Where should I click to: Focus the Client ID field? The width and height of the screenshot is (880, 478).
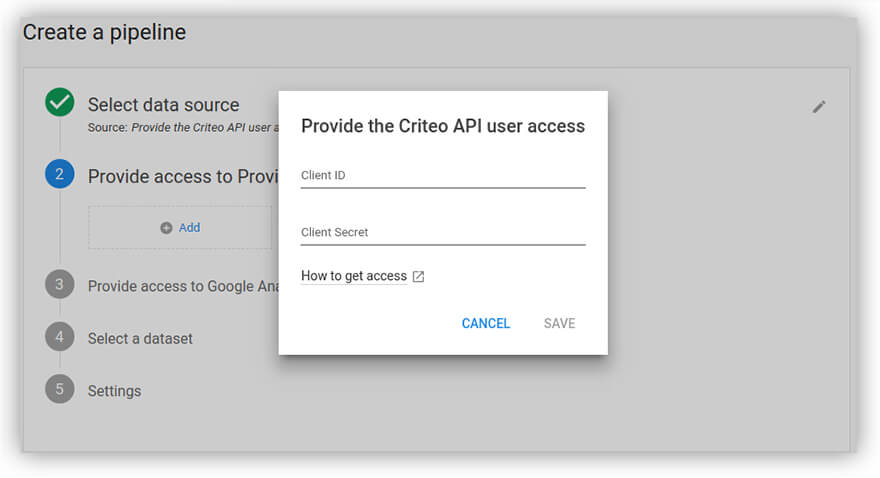(442, 175)
